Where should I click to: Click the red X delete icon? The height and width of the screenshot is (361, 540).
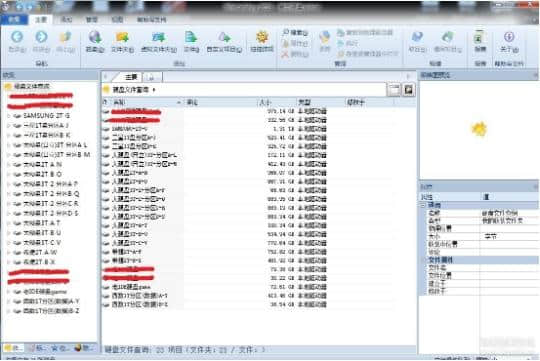[285, 54]
